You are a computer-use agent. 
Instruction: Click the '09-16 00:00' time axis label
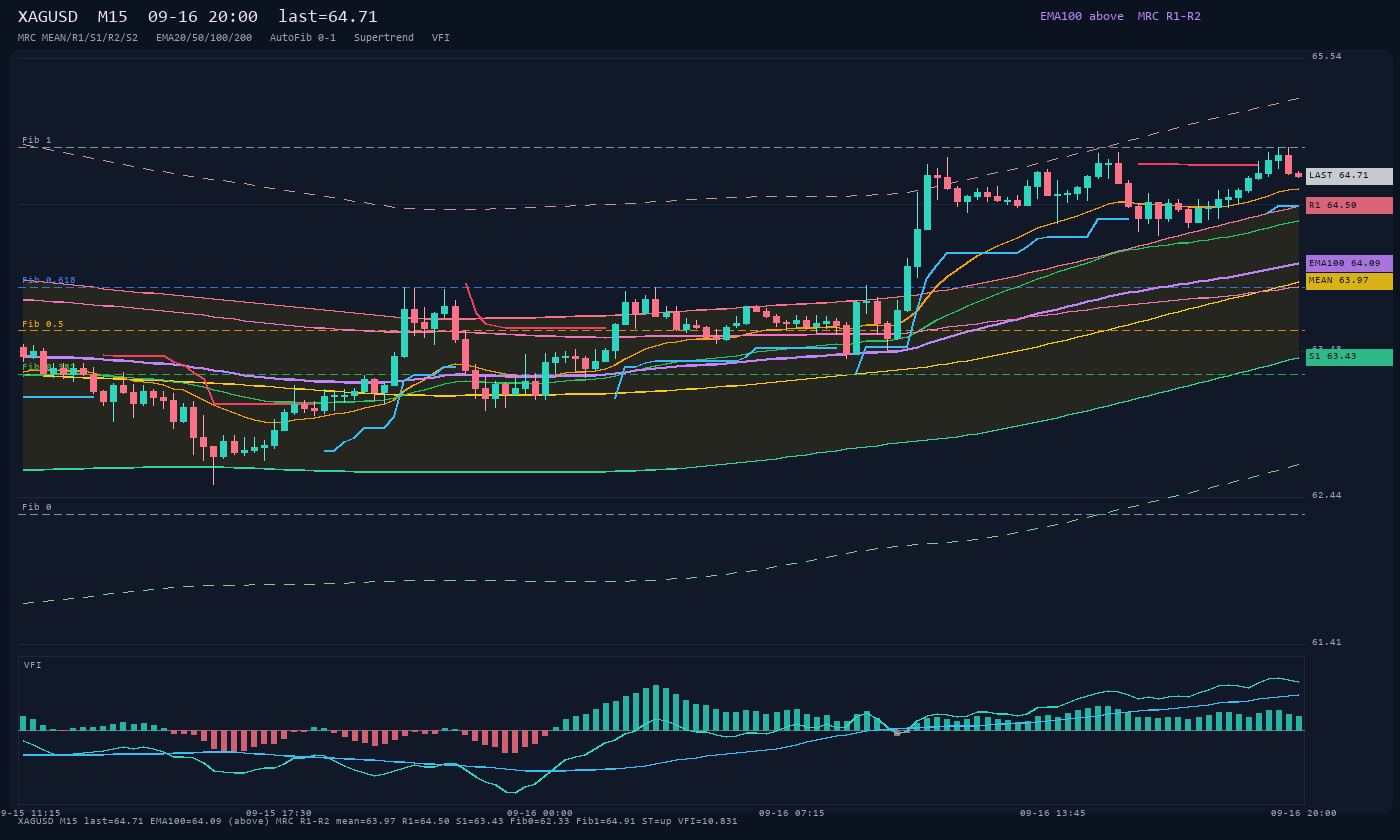540,813
